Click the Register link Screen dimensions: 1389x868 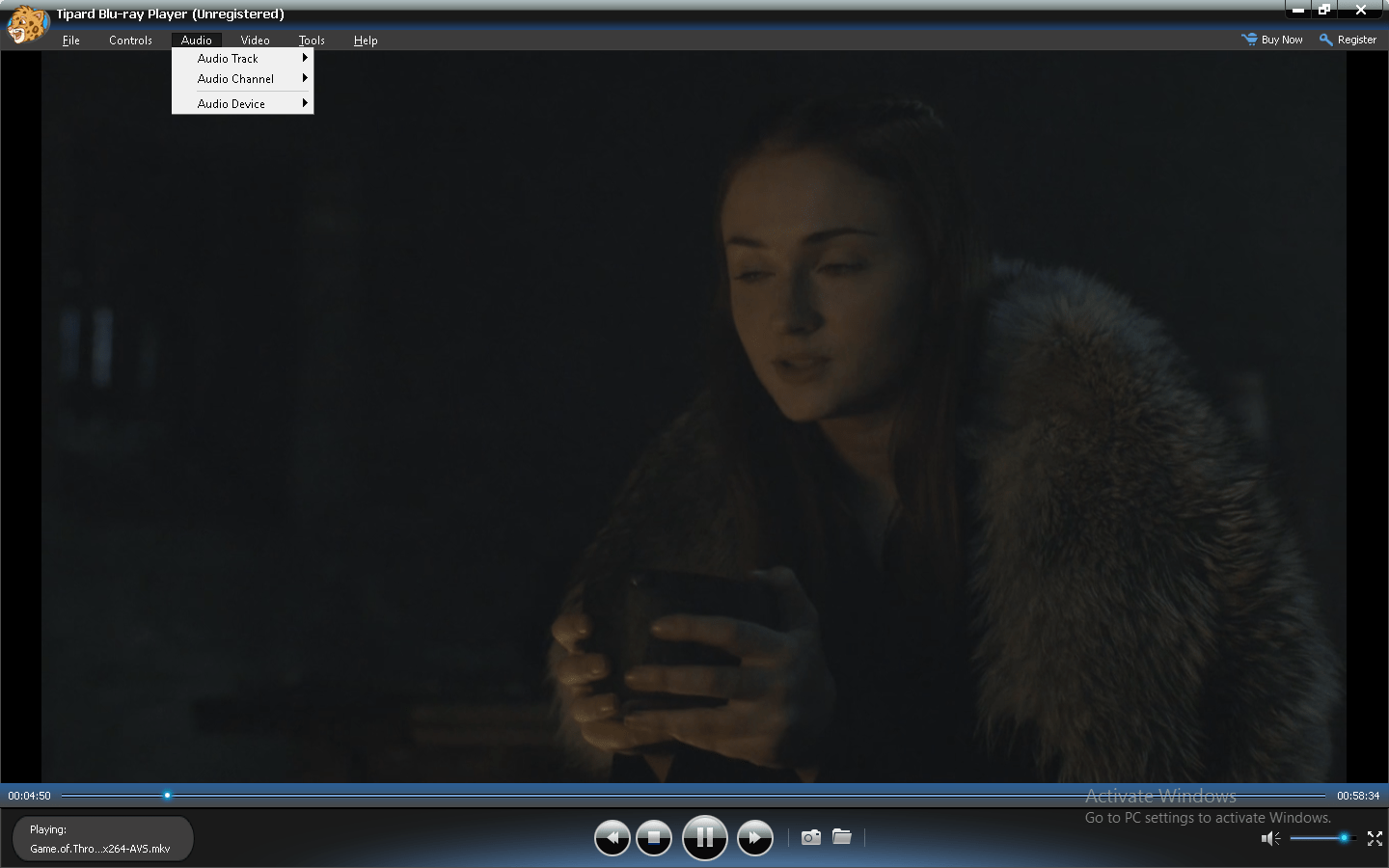tap(1356, 40)
